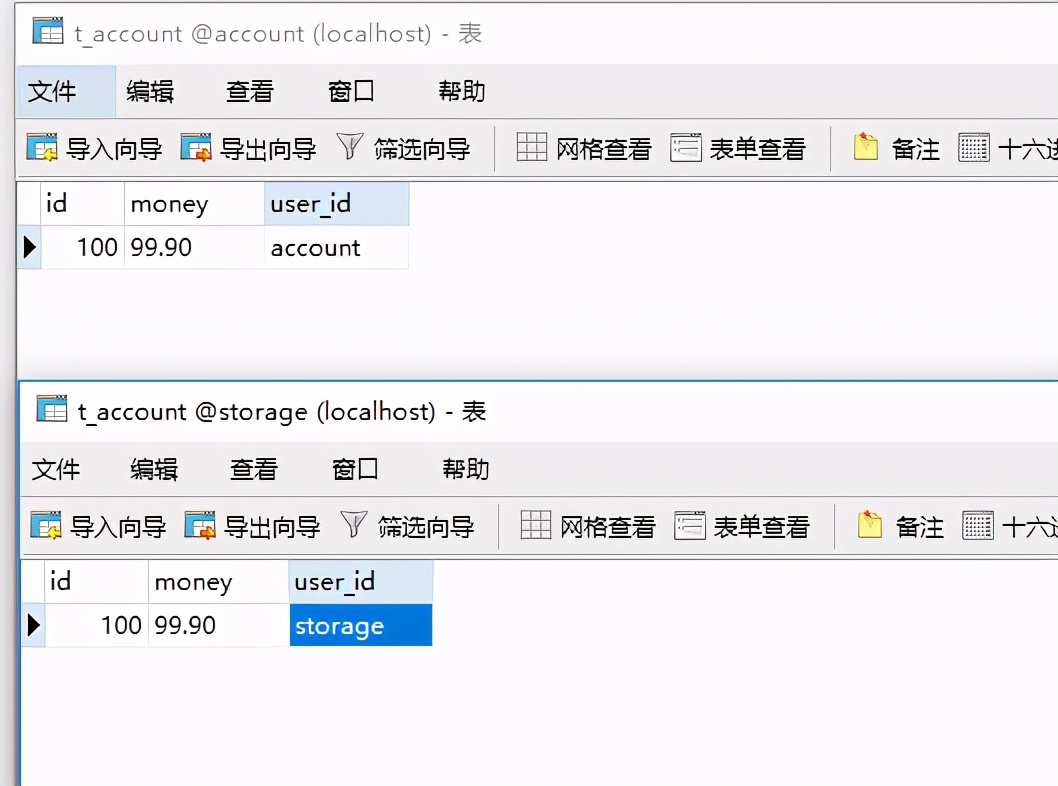1058x786 pixels.
Task: Open the 文件 file menu in bottom window
Action: coord(57,469)
